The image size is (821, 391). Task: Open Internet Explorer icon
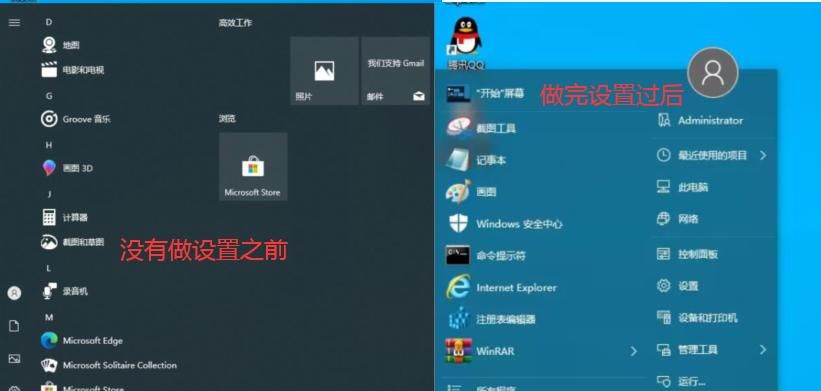[458, 287]
